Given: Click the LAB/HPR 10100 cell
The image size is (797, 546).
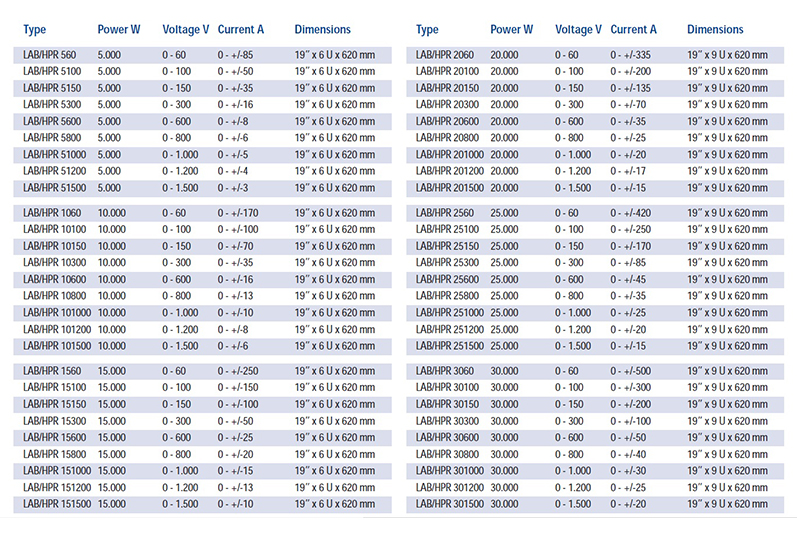Looking at the screenshot, I should coord(54,229).
